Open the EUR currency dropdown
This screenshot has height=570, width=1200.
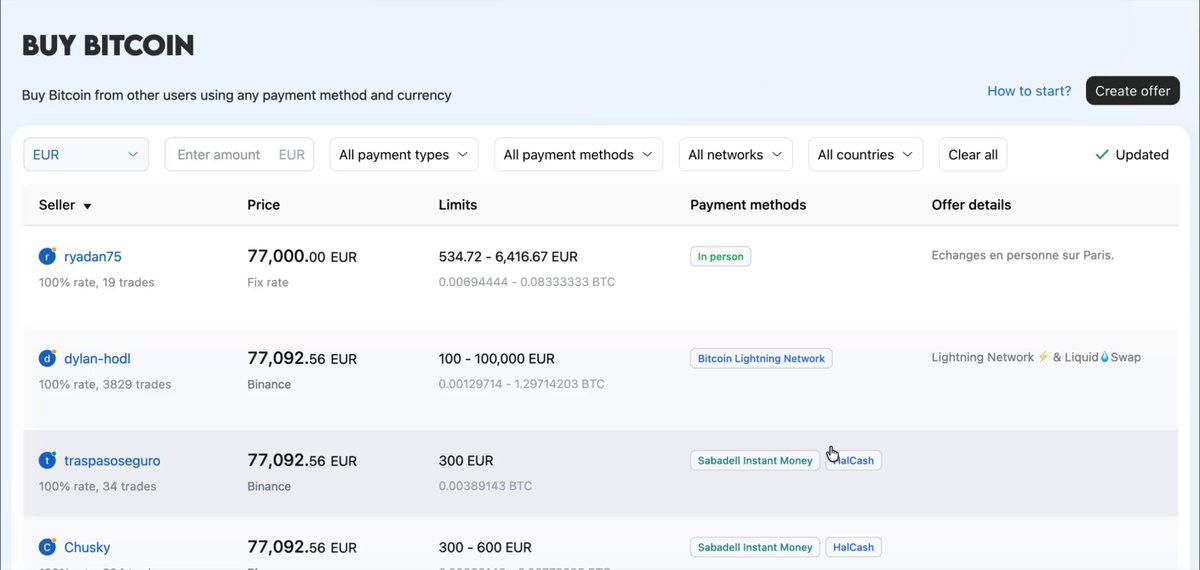[x=86, y=155]
